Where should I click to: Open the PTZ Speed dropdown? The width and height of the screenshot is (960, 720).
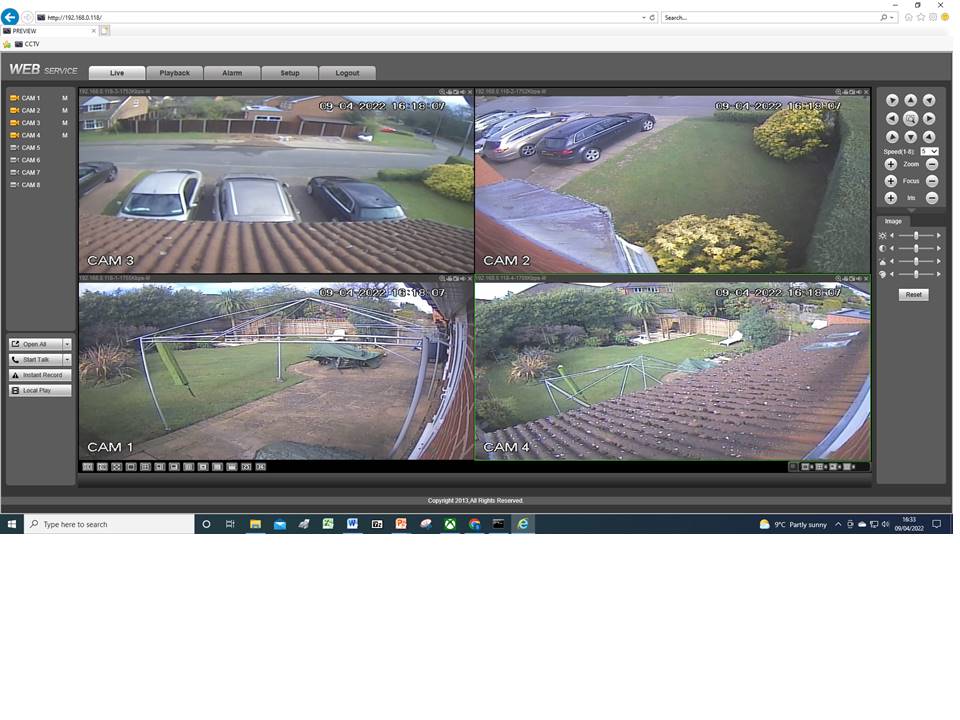tap(929, 151)
